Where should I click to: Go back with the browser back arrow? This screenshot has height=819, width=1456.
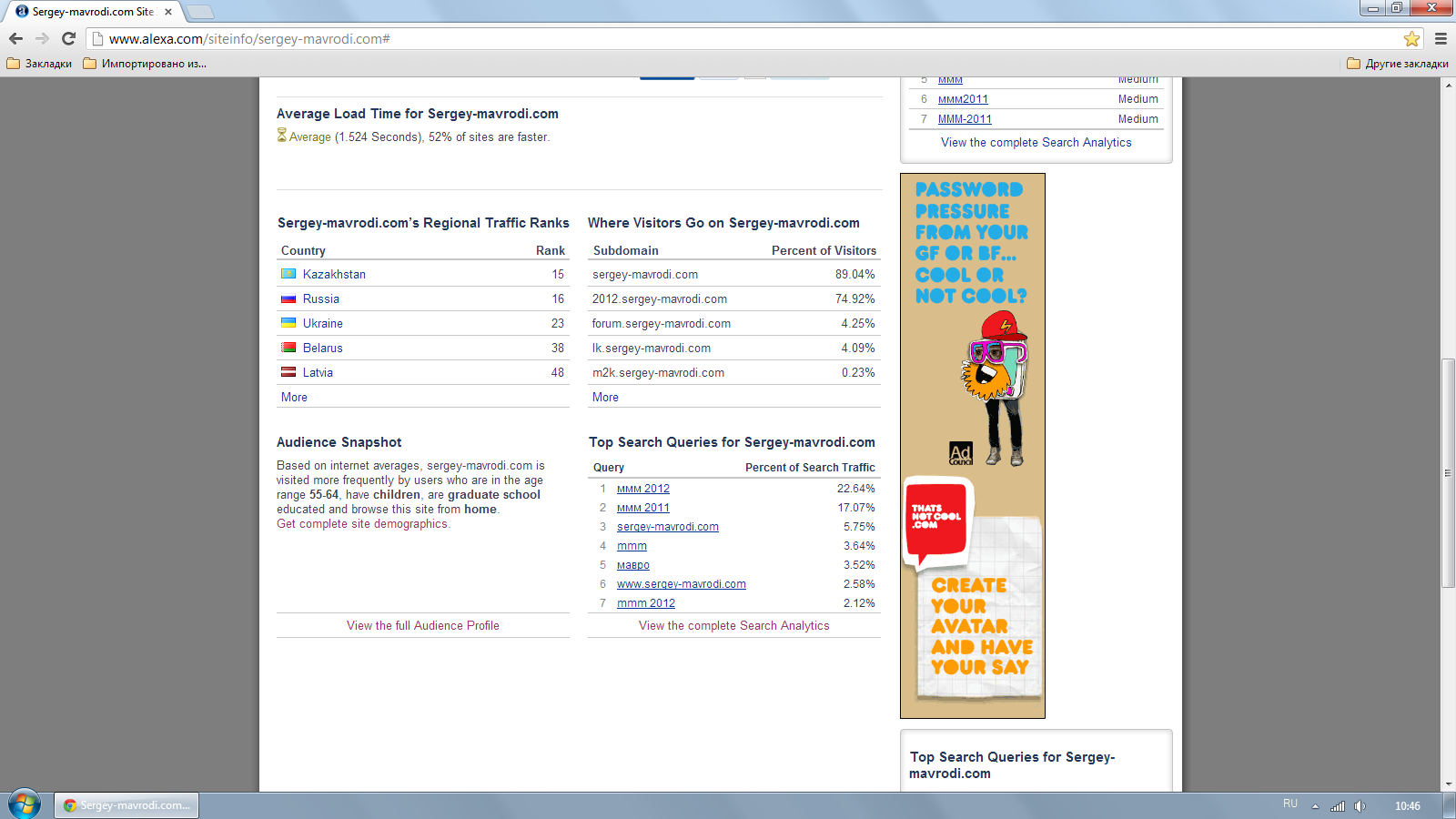coord(15,38)
